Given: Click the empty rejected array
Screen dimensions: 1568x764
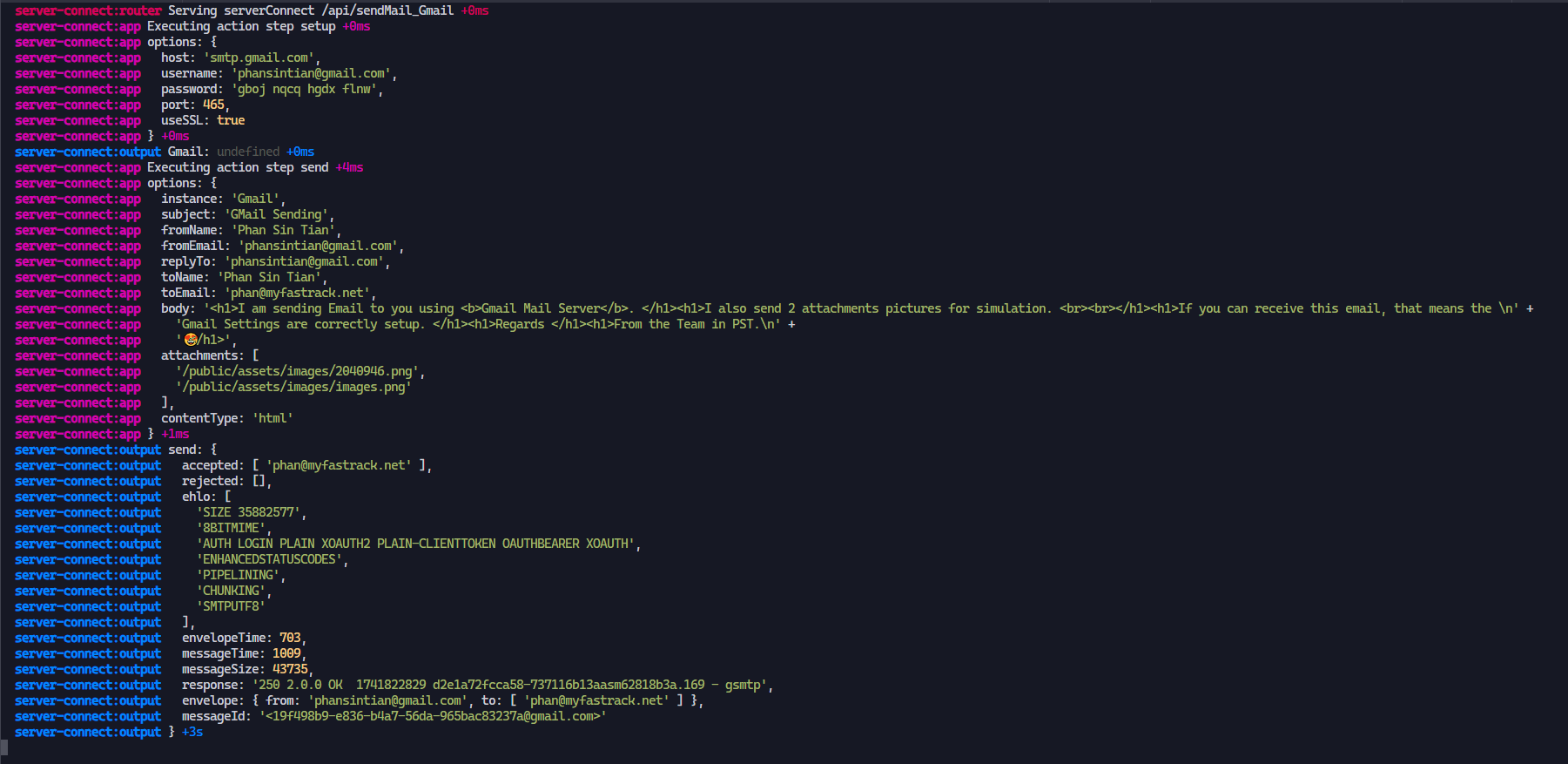Looking at the screenshot, I should 259,481.
